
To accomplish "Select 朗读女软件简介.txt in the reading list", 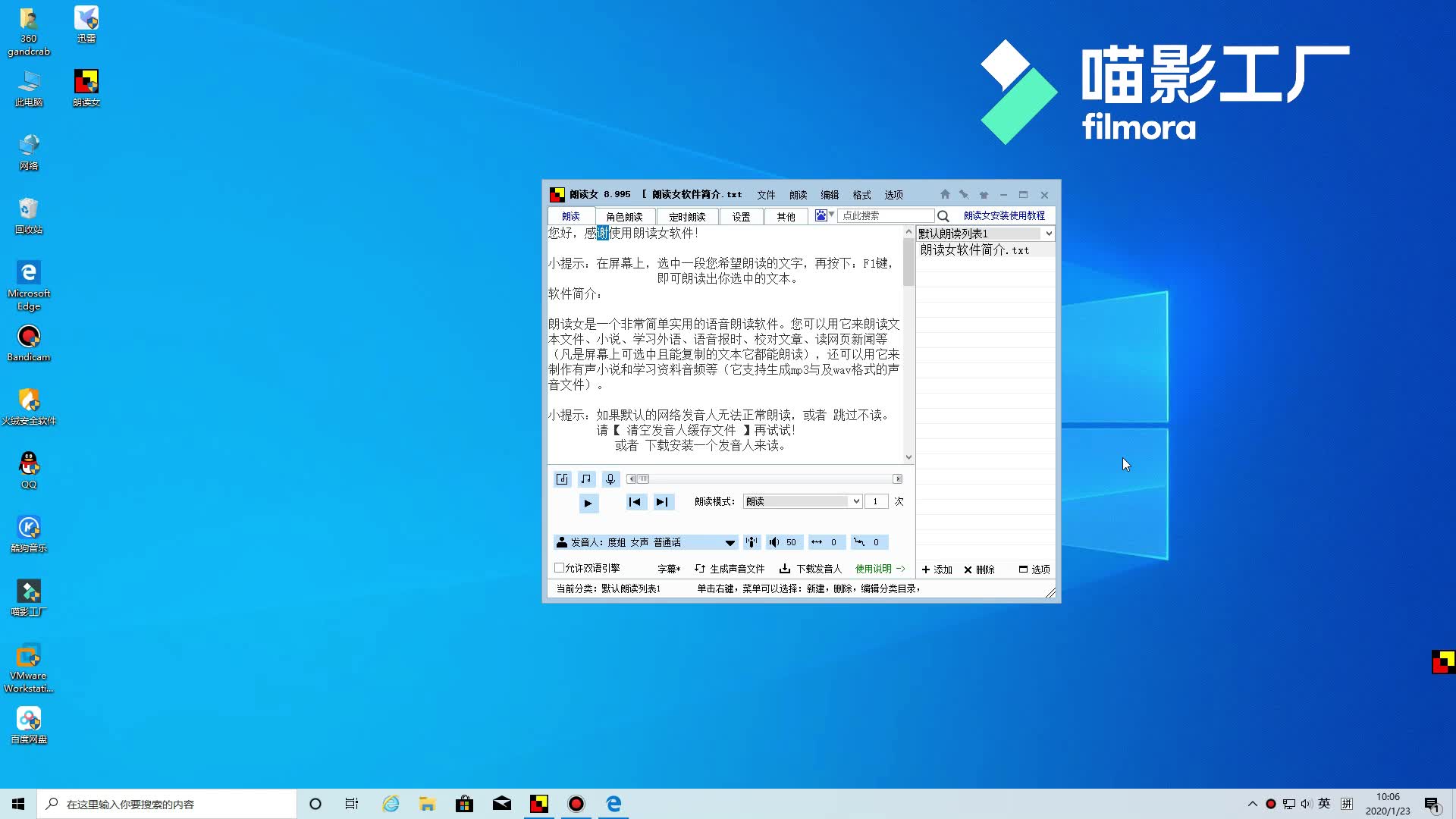I will point(974,250).
